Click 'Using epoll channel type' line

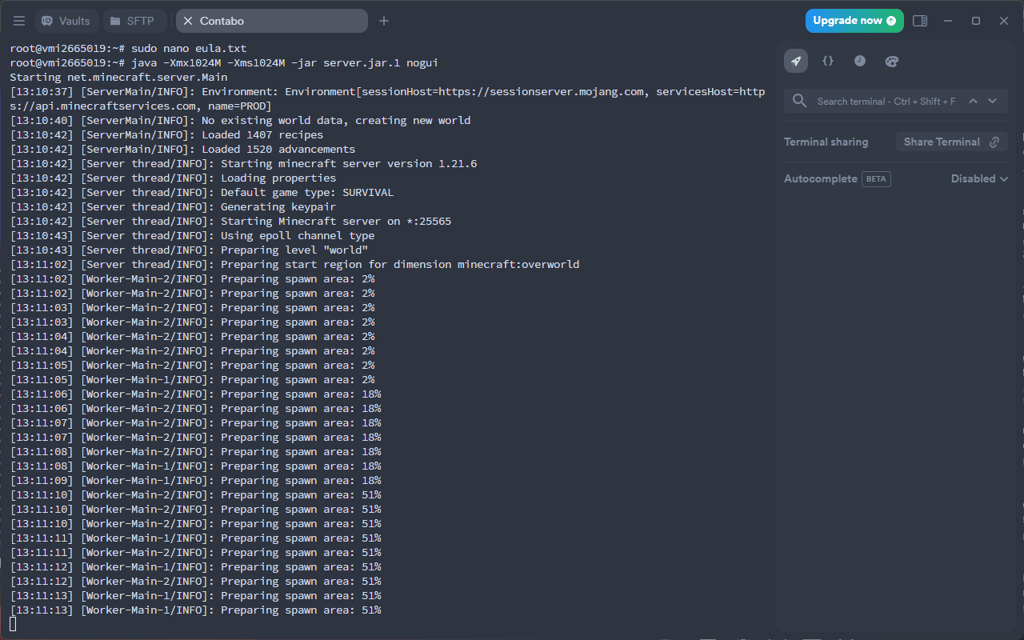click(192, 235)
